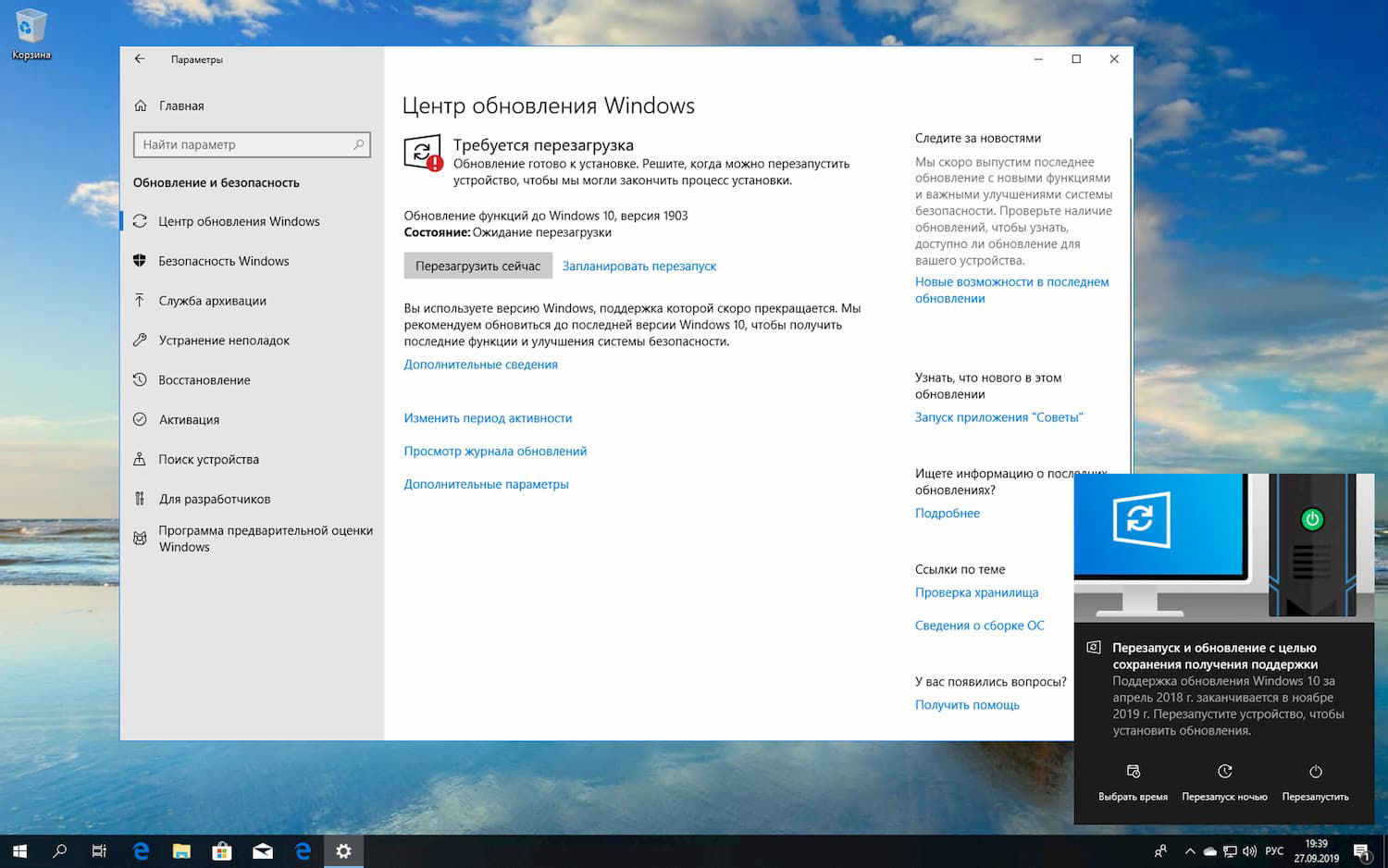Open the Восстановление section icon
This screenshot has height=868, width=1388.
pos(141,379)
